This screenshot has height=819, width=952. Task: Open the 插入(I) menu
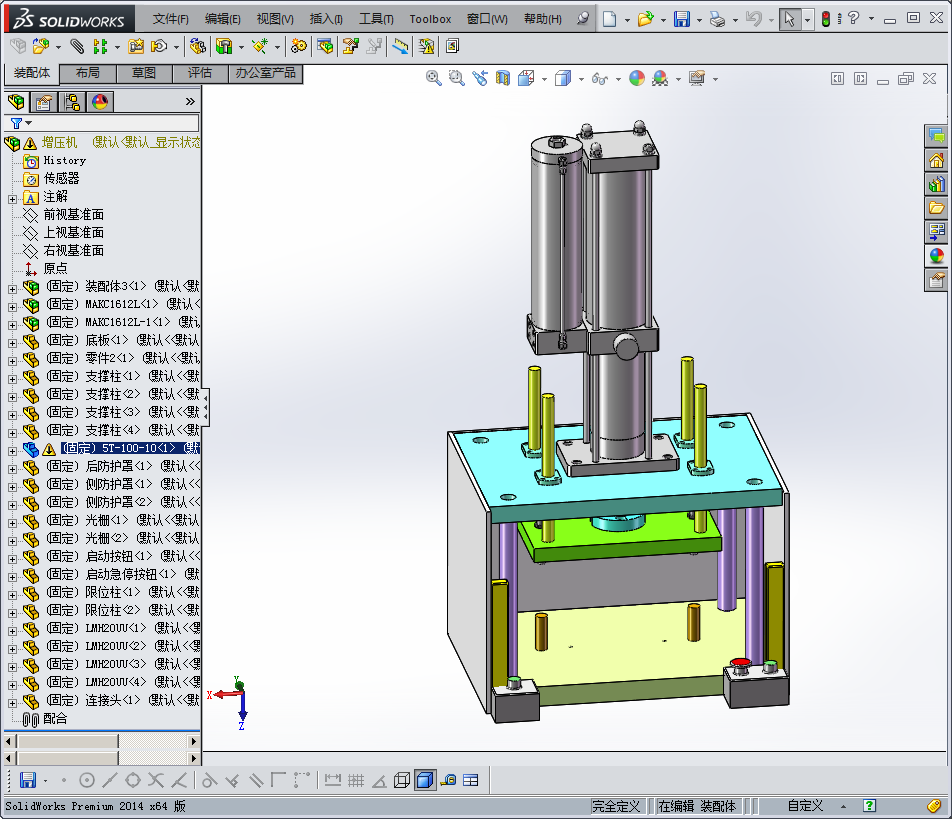tap(326, 19)
